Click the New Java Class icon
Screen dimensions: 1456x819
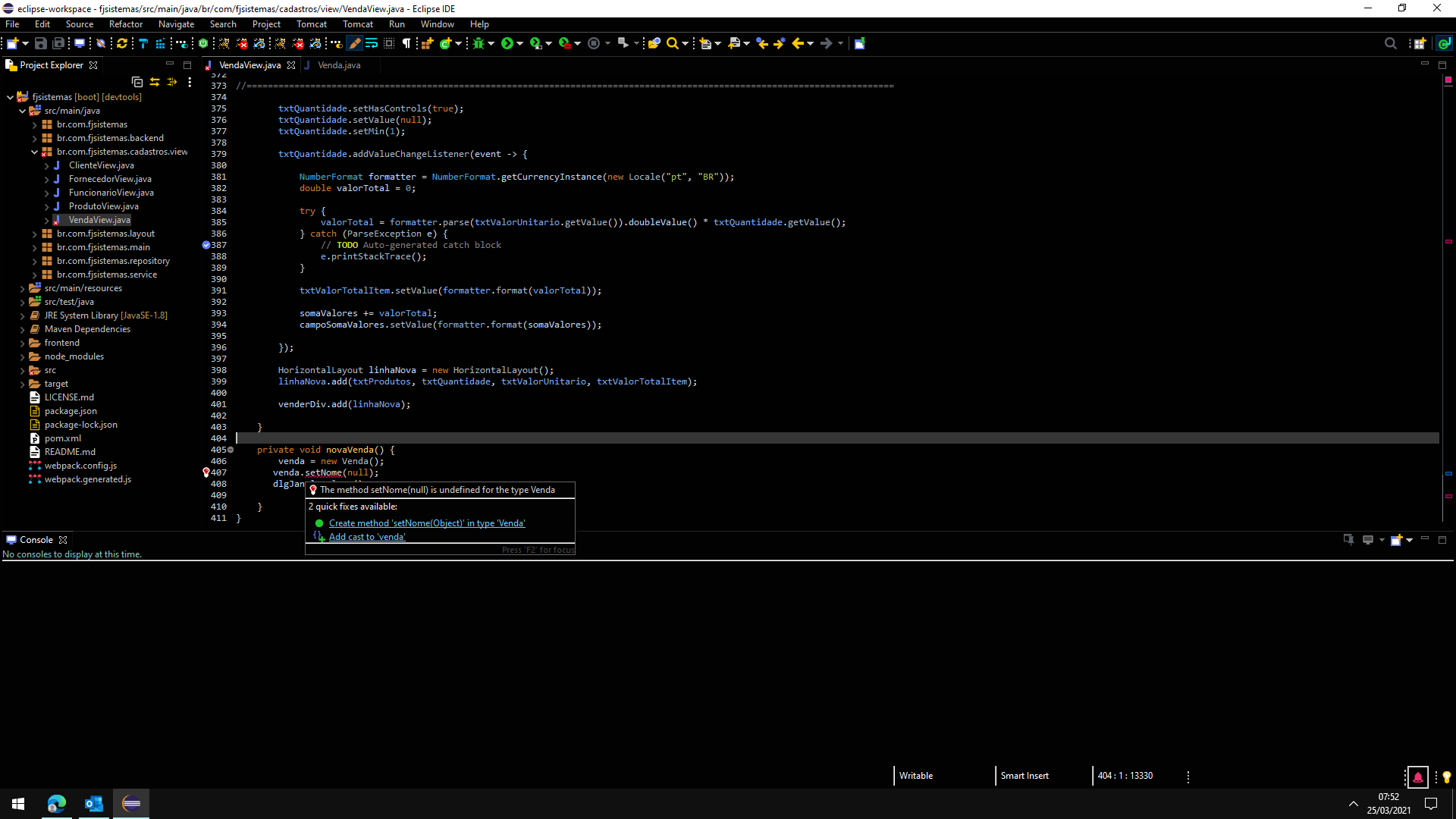click(x=445, y=43)
